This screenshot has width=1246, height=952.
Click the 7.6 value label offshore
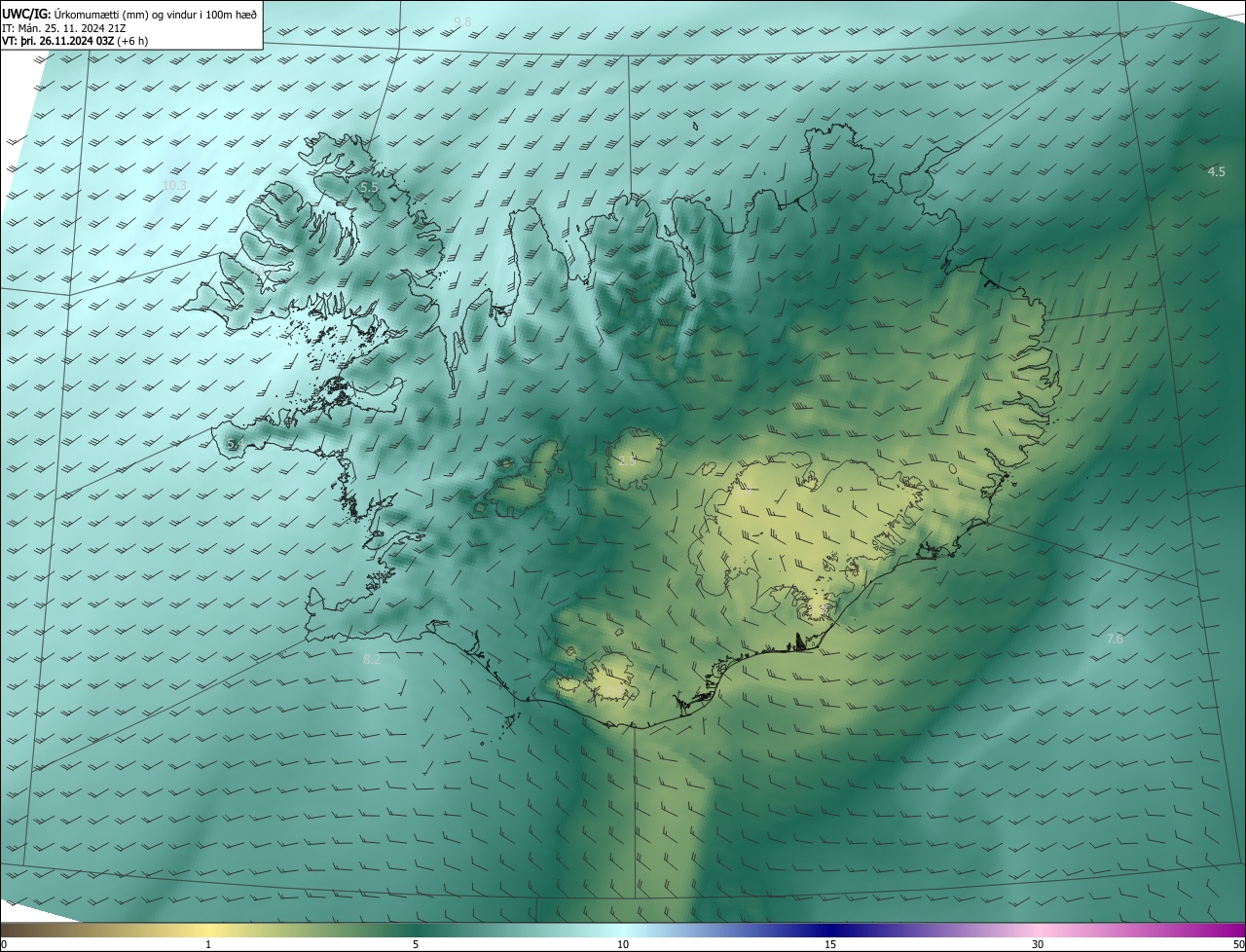tap(1115, 639)
